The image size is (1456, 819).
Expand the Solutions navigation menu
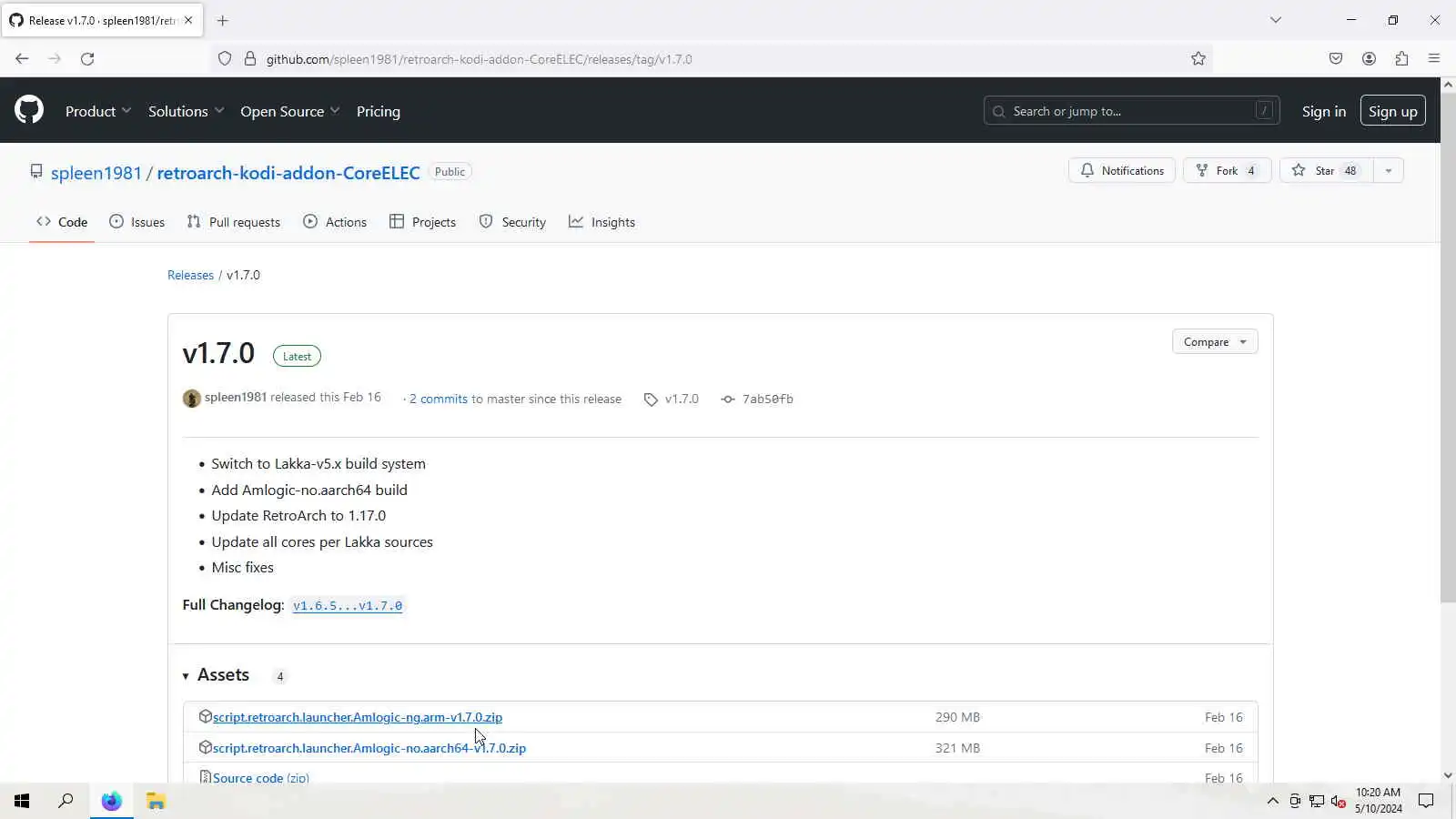point(186,111)
